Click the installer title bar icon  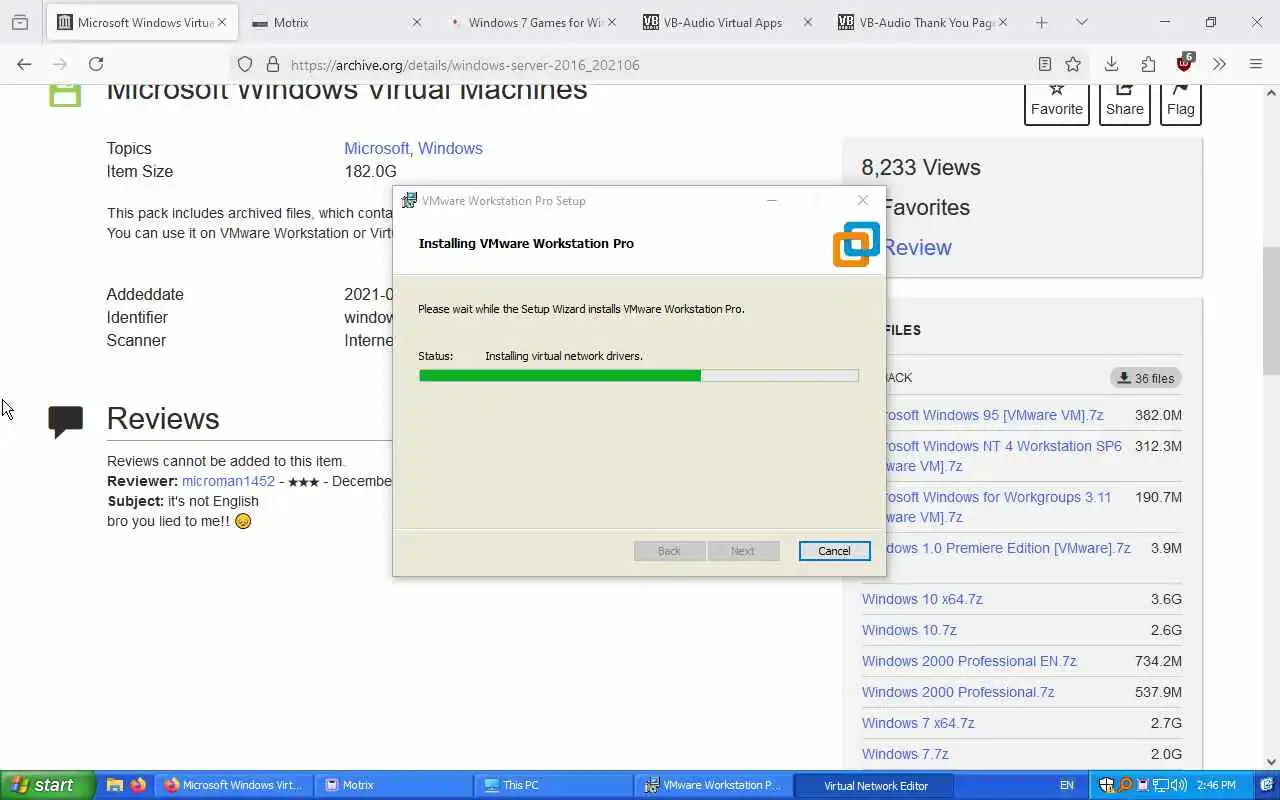[409, 200]
